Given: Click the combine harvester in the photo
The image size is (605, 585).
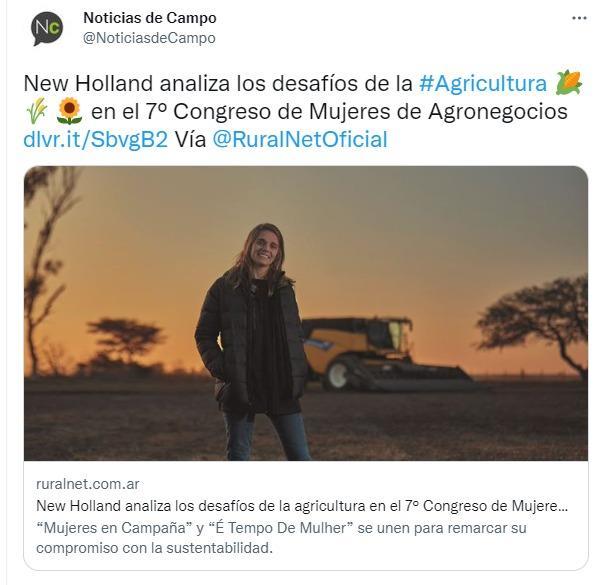Looking at the screenshot, I should (x=386, y=353).
